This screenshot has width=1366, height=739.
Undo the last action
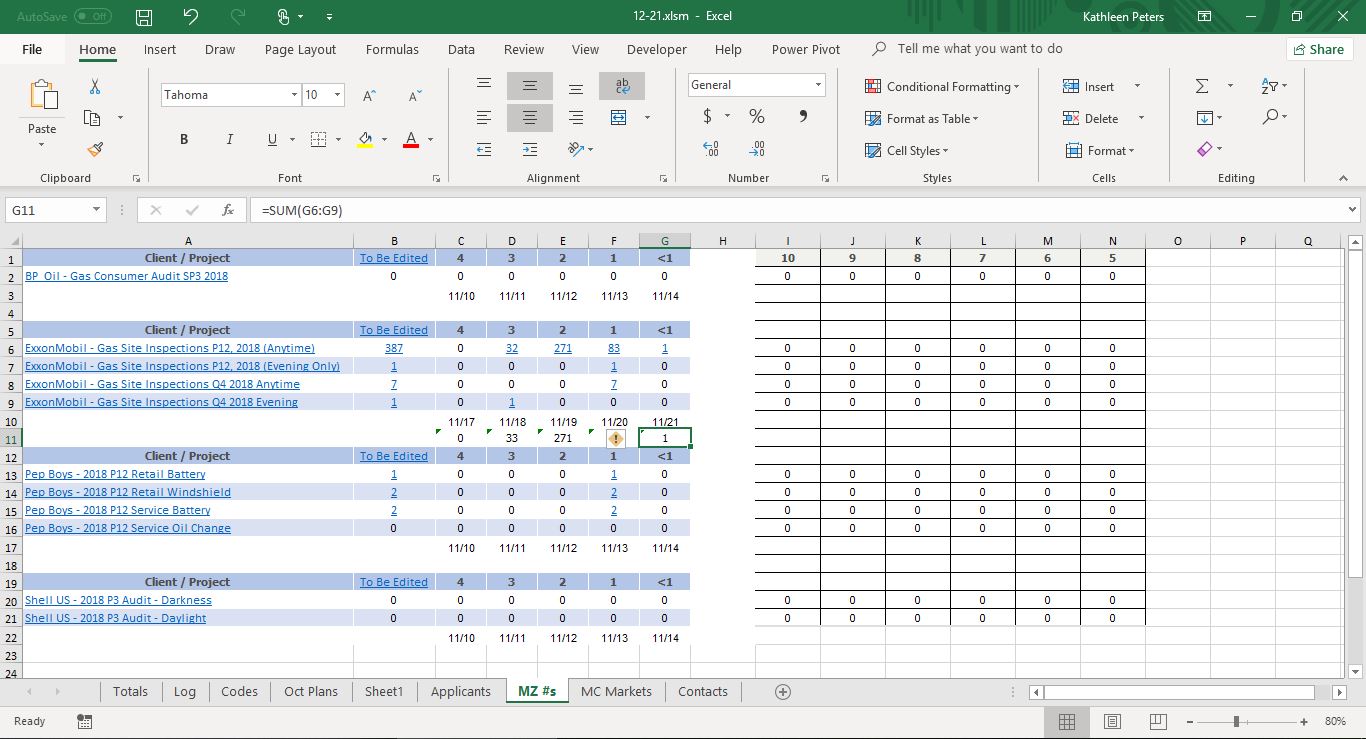pos(192,17)
